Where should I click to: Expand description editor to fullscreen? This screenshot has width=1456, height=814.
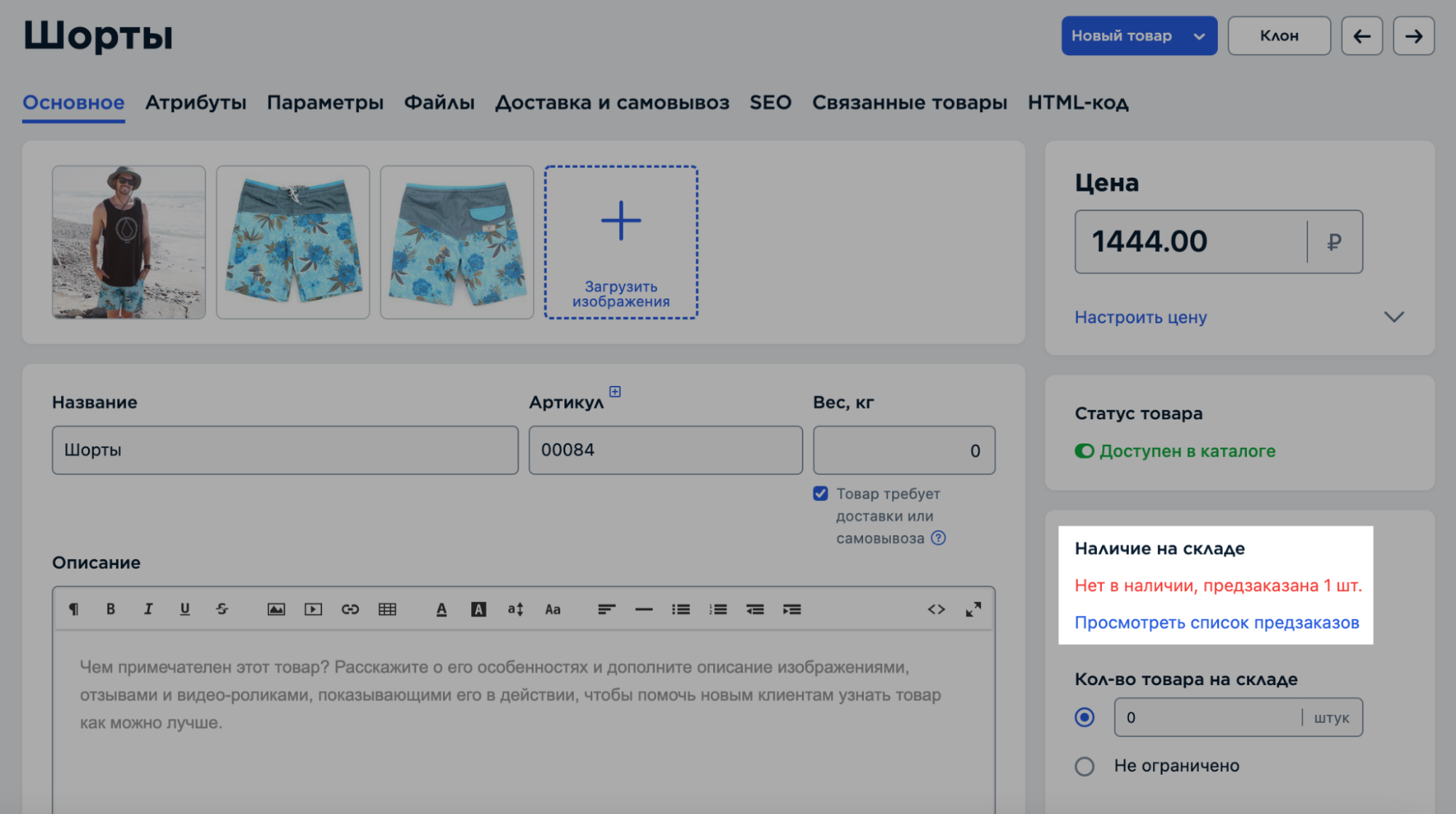coord(974,609)
